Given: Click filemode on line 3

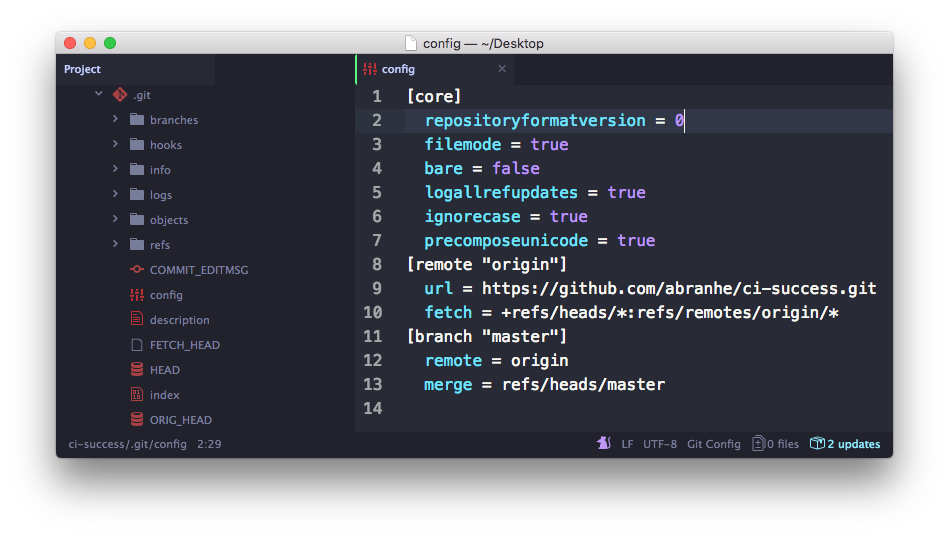Looking at the screenshot, I should click(462, 144).
